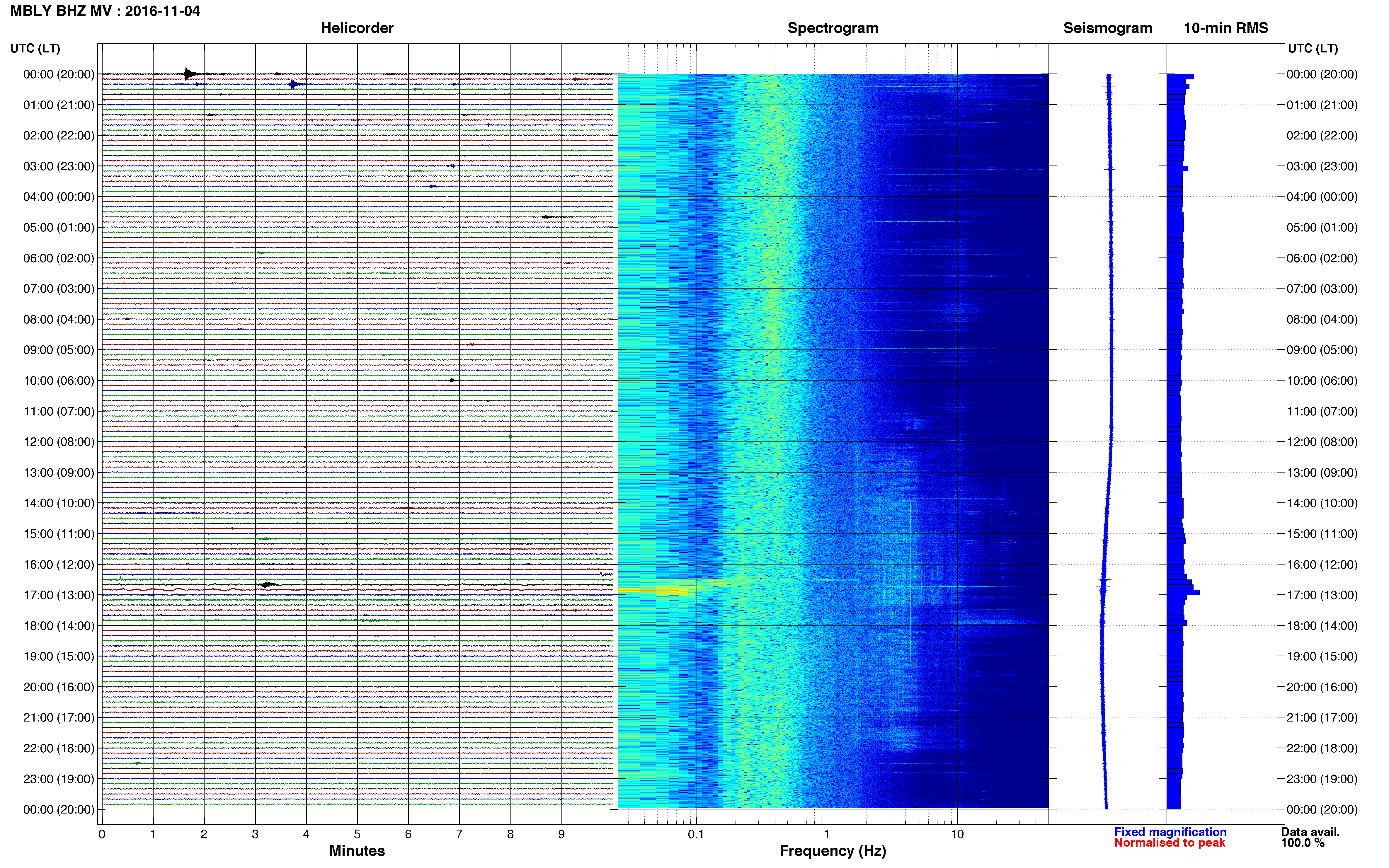
Task: Click left time label '20:00 (16:00)'
Action: tap(59, 687)
